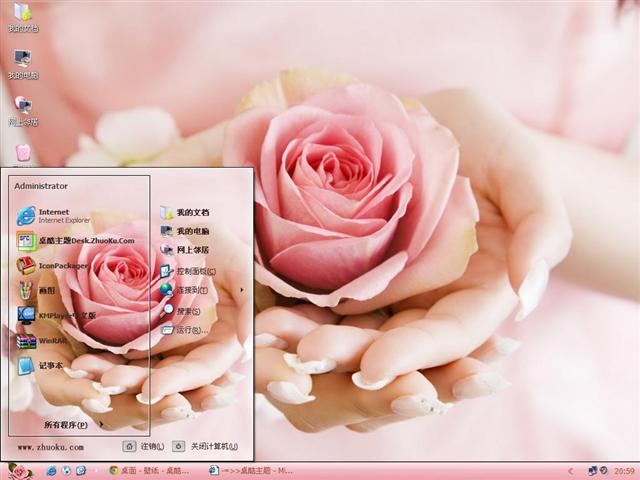
Task: Launch Internet Explorer from the Start menu
Action: pyautogui.click(x=53, y=216)
